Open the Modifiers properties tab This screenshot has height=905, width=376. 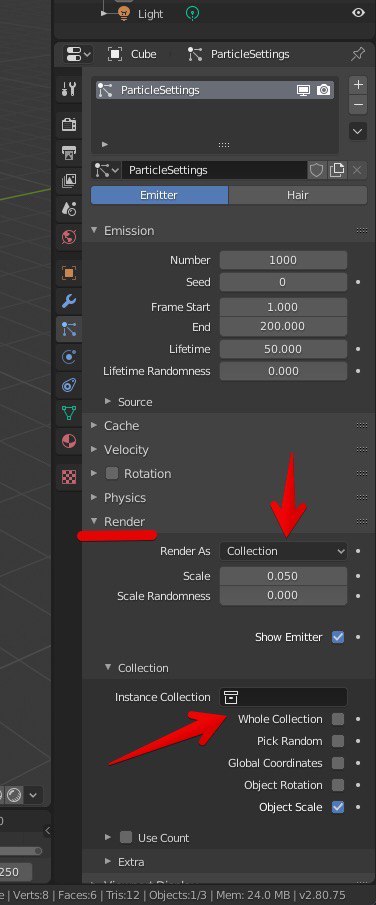point(69,301)
